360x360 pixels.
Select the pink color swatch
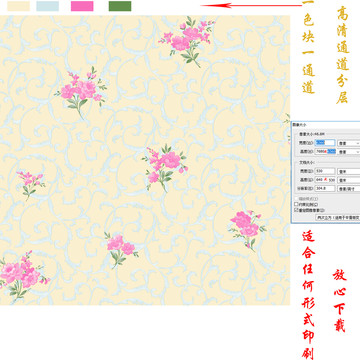[x=82, y=6]
